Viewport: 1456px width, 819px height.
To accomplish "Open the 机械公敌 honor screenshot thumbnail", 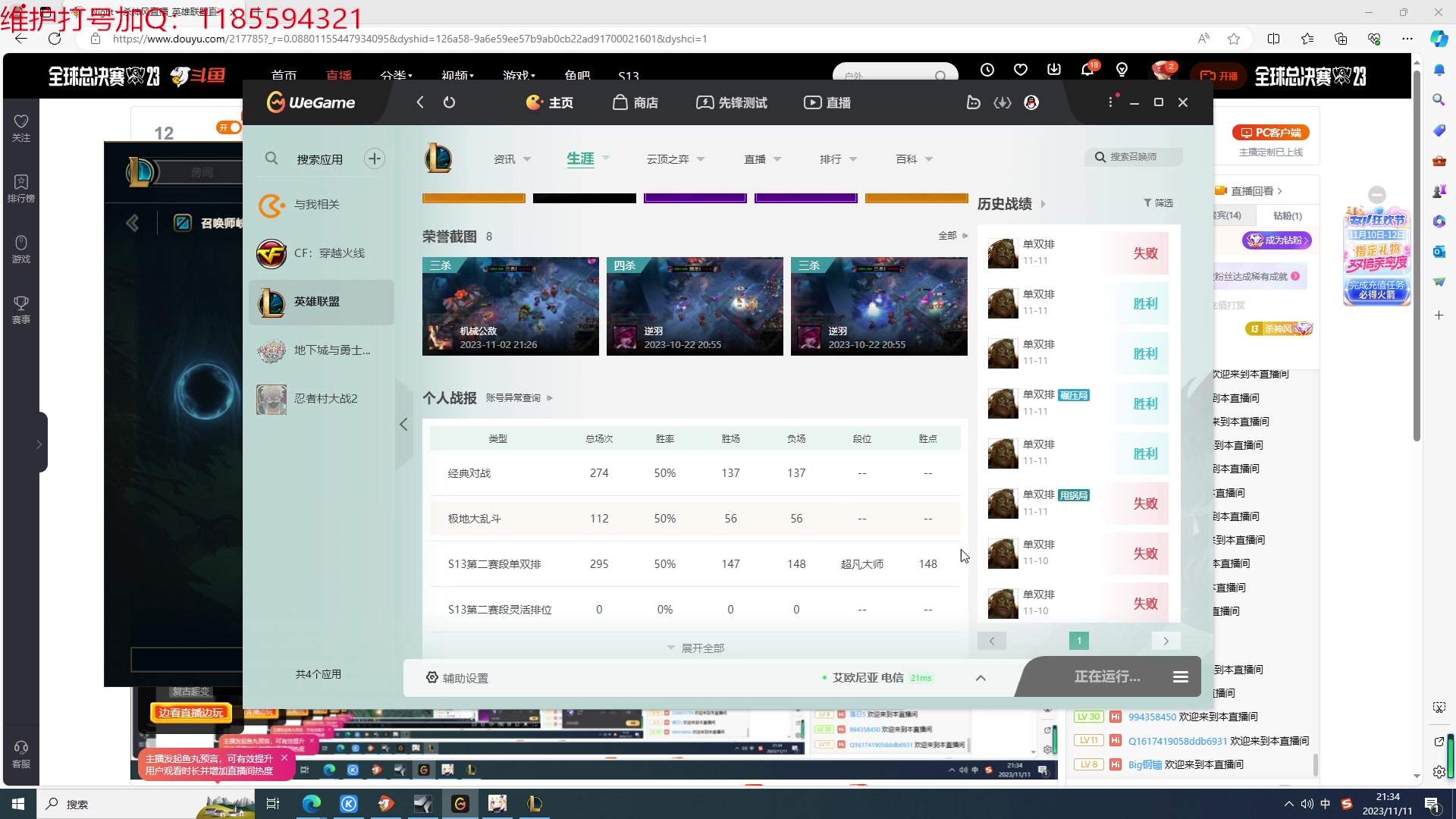I will pyautogui.click(x=510, y=306).
